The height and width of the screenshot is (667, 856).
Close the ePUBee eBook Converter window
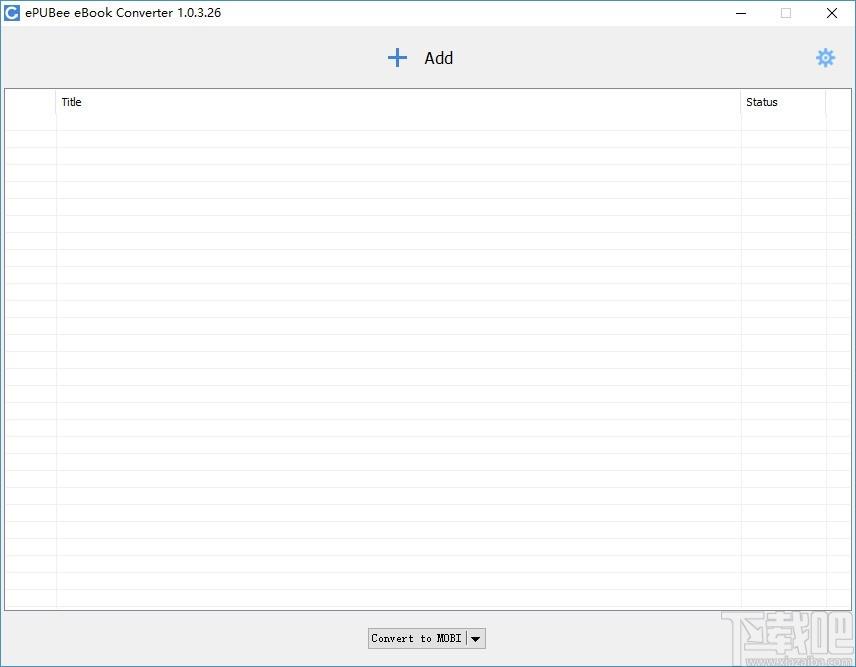click(x=831, y=13)
